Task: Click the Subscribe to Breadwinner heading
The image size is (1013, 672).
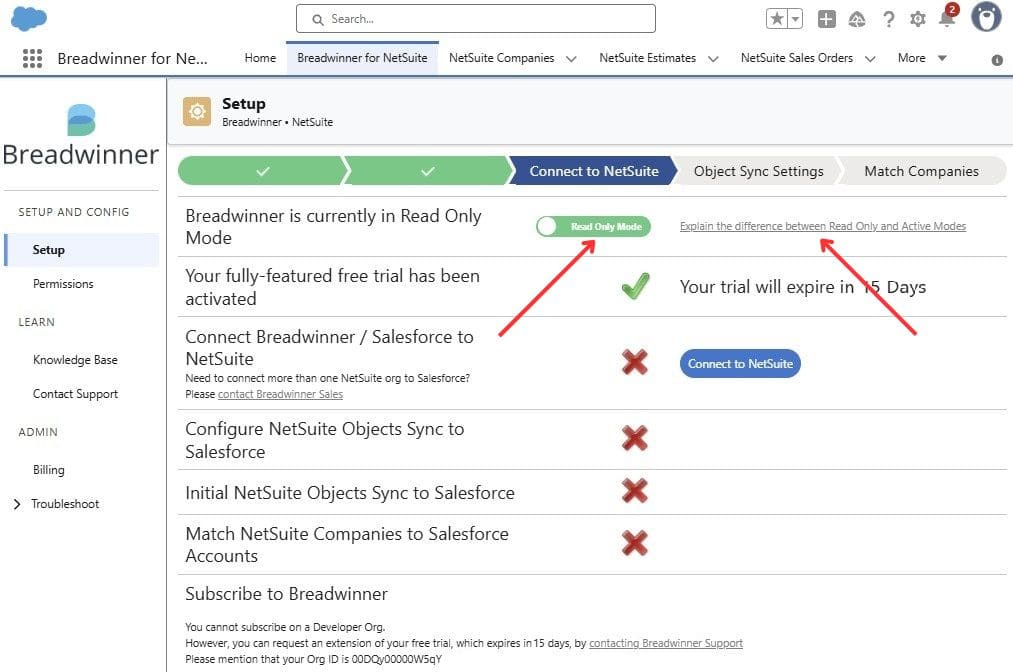Action: click(286, 594)
